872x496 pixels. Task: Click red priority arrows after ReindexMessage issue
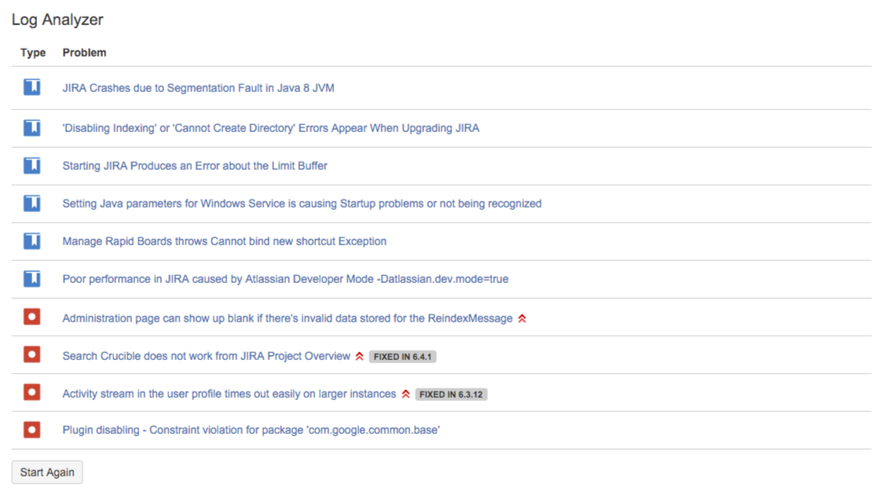click(522, 319)
